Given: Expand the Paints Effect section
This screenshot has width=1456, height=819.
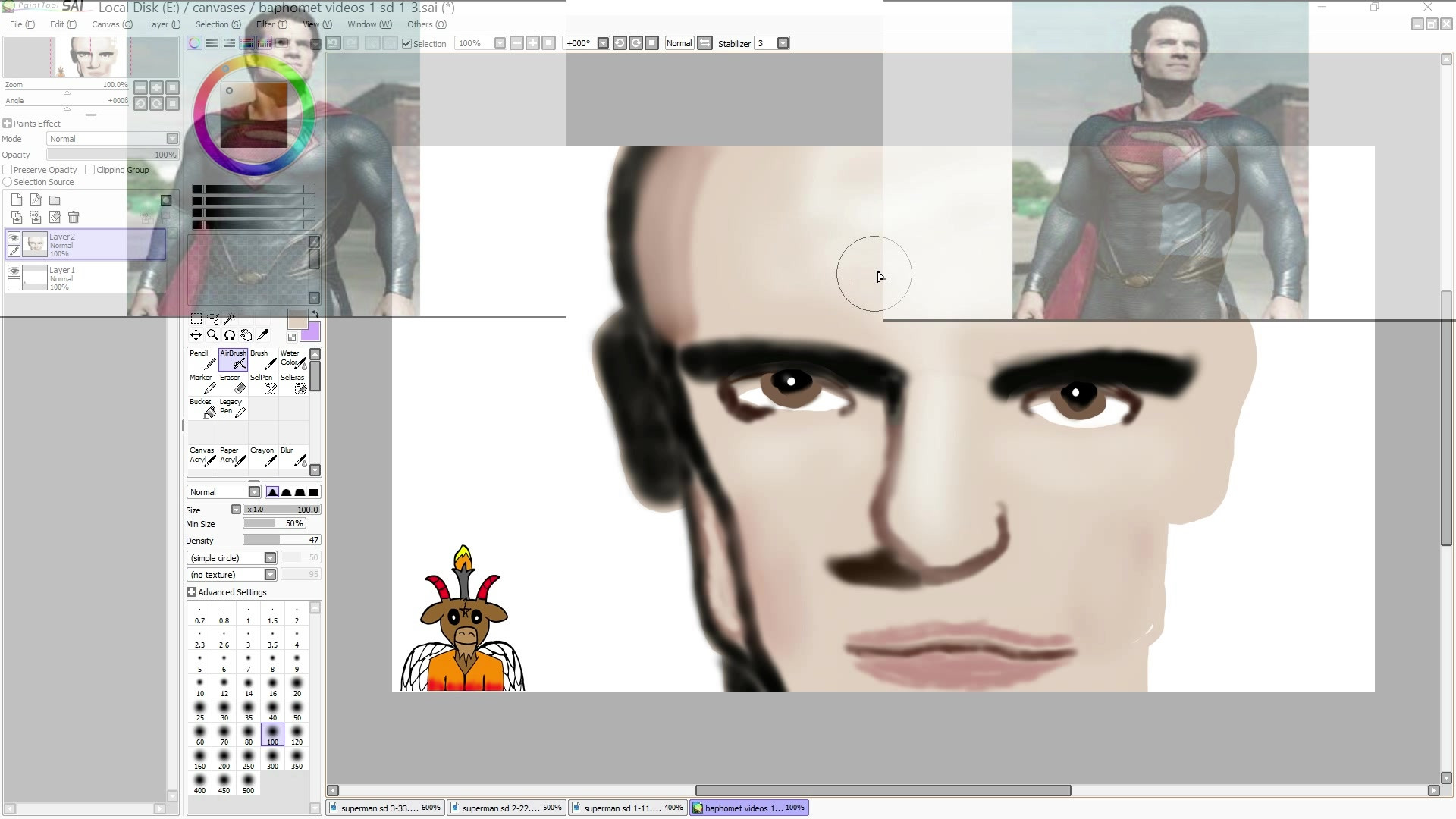Looking at the screenshot, I should click(x=32, y=124).
